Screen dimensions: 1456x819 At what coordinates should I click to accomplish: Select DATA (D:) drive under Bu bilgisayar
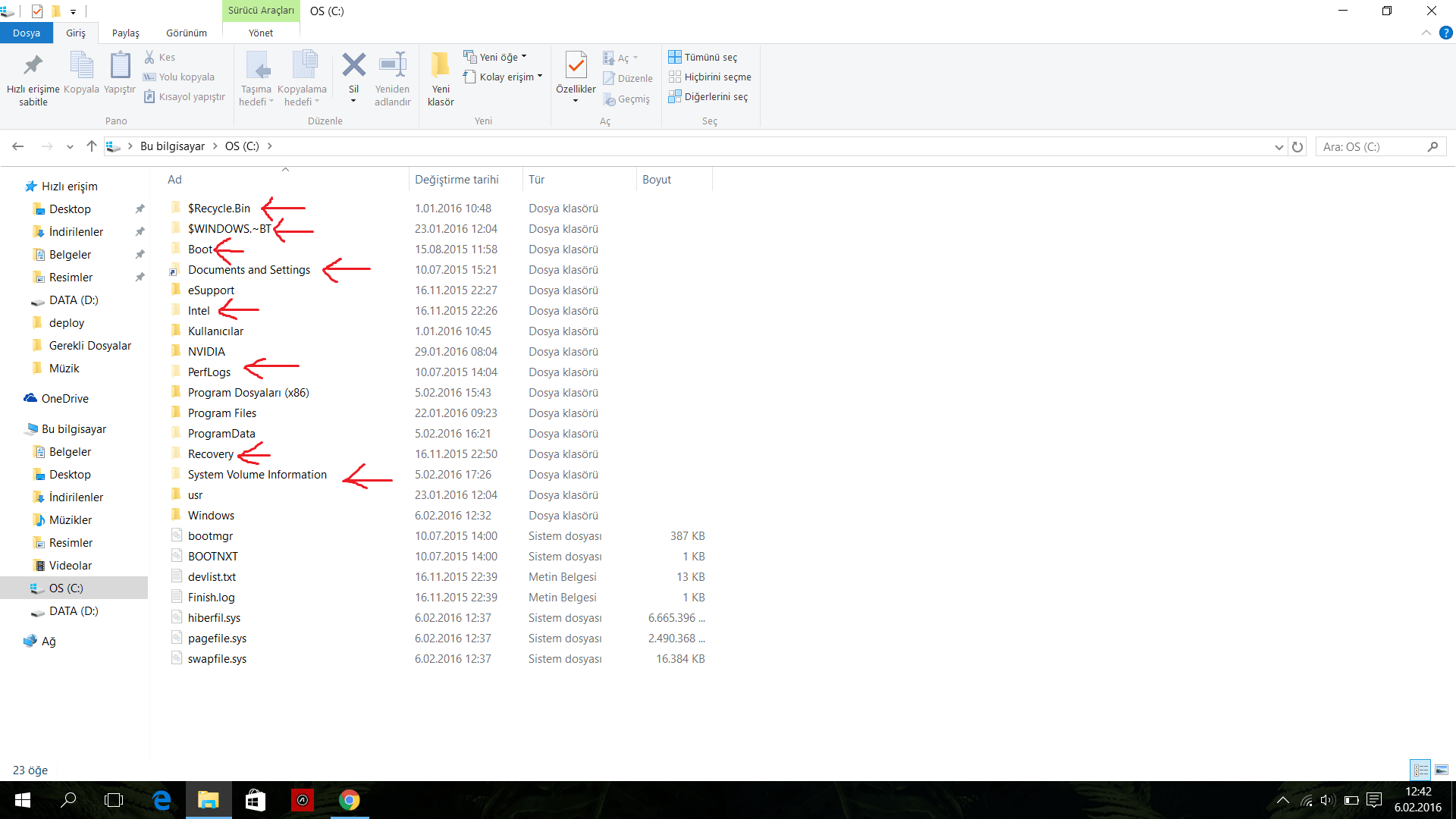click(x=73, y=610)
